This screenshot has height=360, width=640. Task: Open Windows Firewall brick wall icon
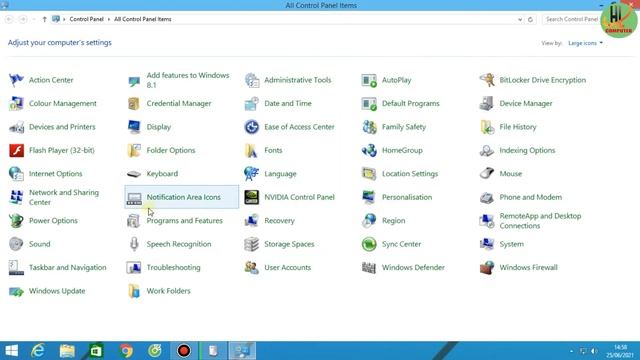(487, 268)
